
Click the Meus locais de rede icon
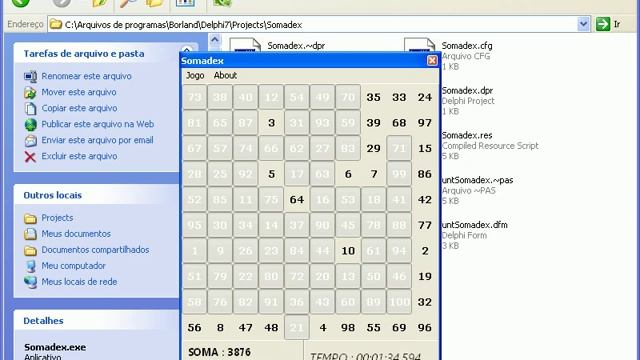[x=30, y=282]
